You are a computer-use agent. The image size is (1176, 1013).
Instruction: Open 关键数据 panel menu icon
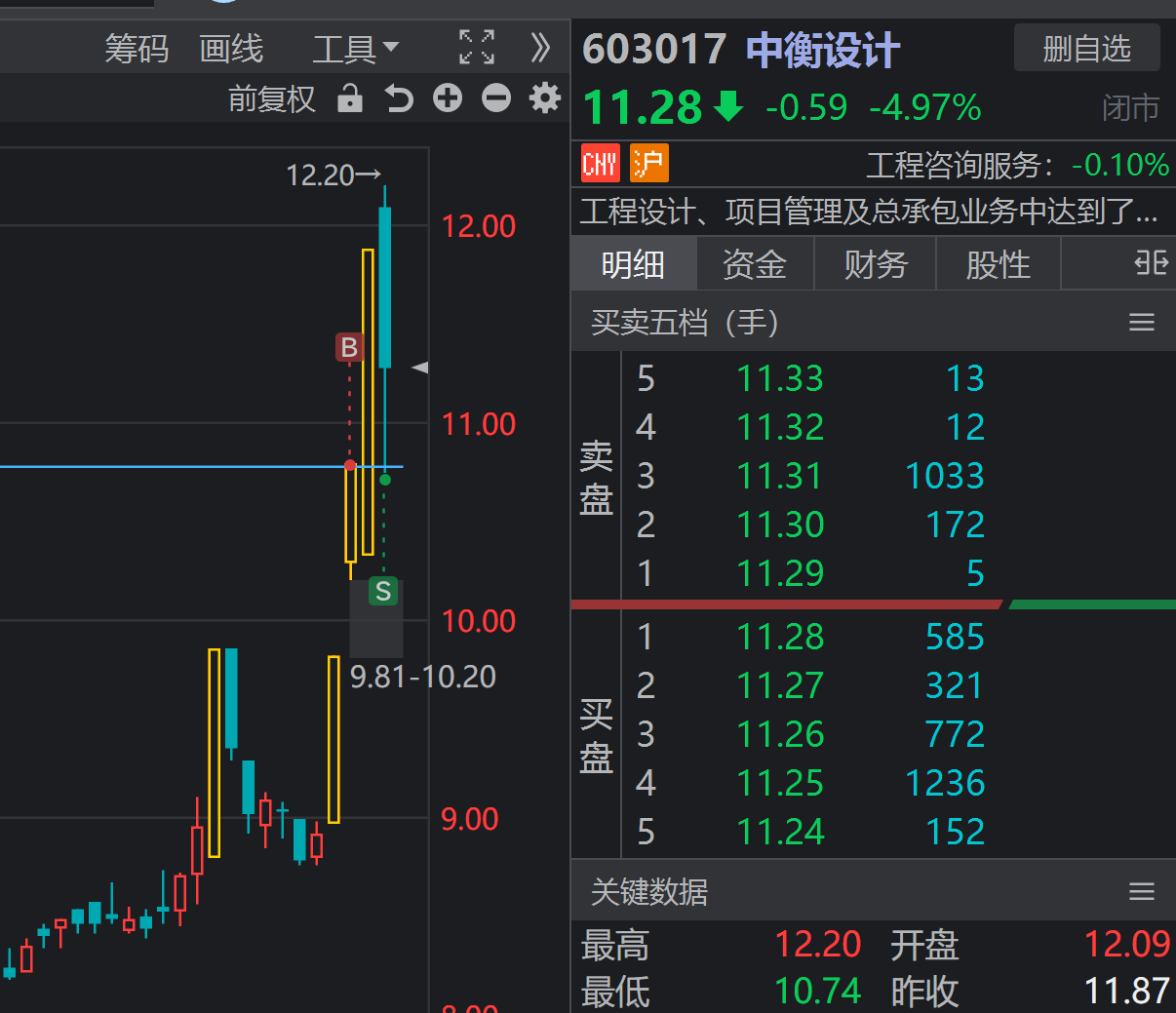(1142, 891)
